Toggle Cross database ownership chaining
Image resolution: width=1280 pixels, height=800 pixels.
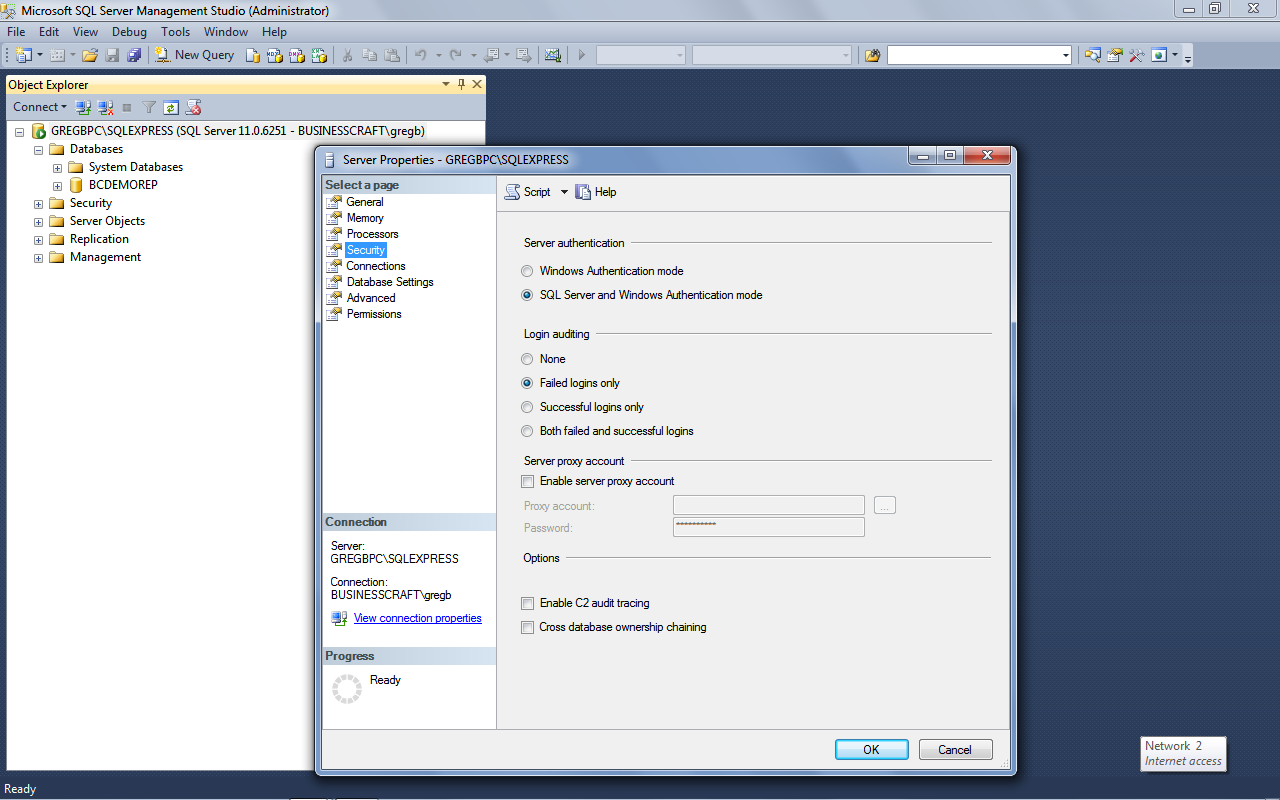click(528, 627)
